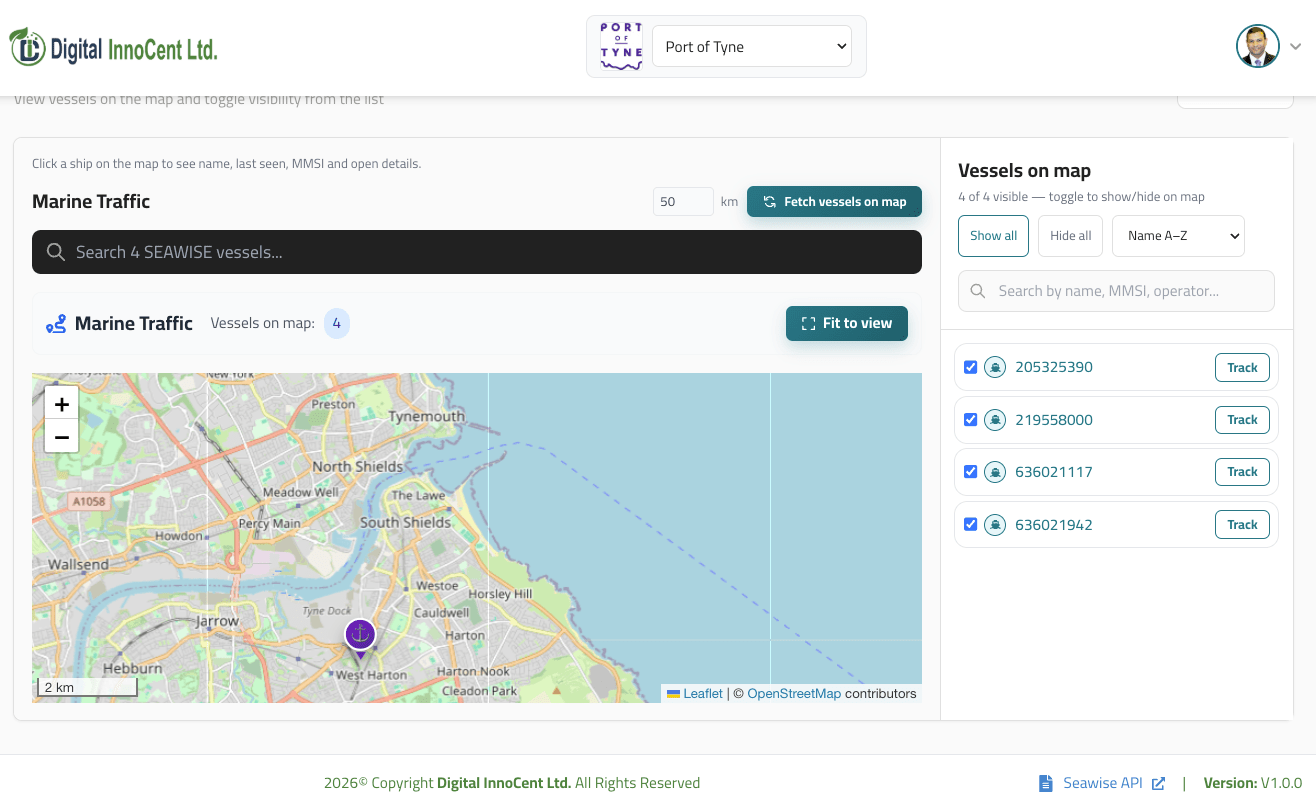Click Fetch vessels on map button
Image resolution: width=1316 pixels, height=809 pixels.
coord(834,201)
